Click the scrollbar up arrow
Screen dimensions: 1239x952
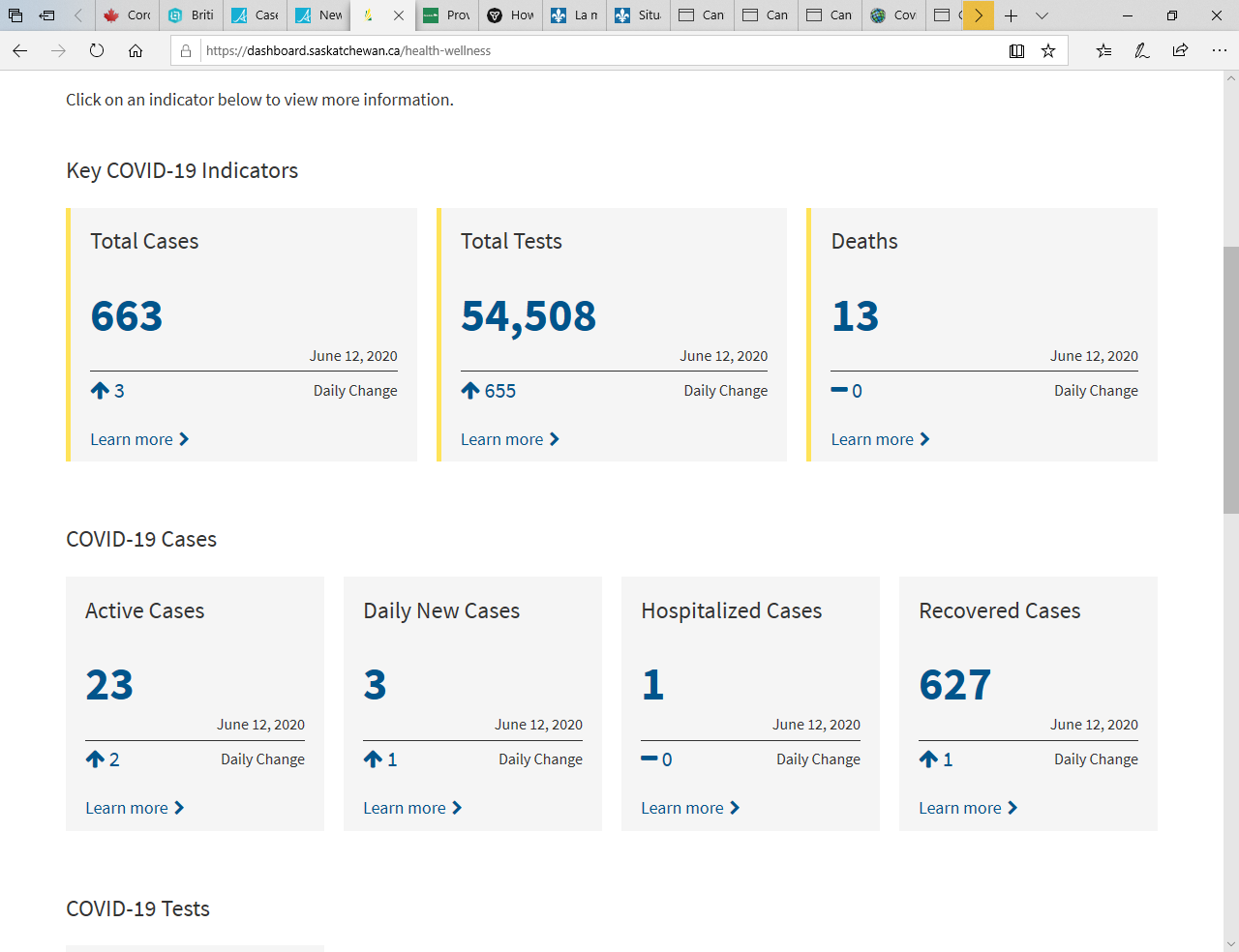coord(1230,78)
